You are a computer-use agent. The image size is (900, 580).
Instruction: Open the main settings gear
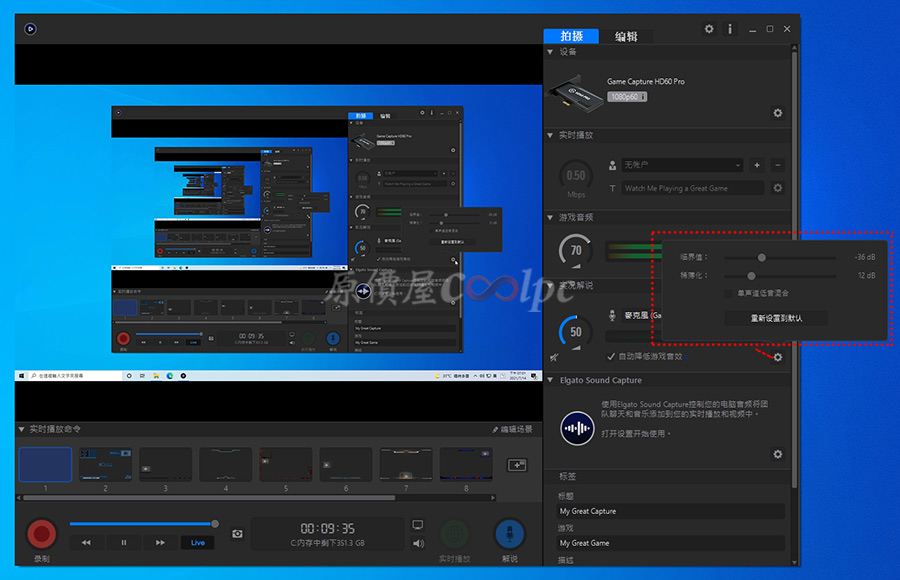pyautogui.click(x=709, y=29)
